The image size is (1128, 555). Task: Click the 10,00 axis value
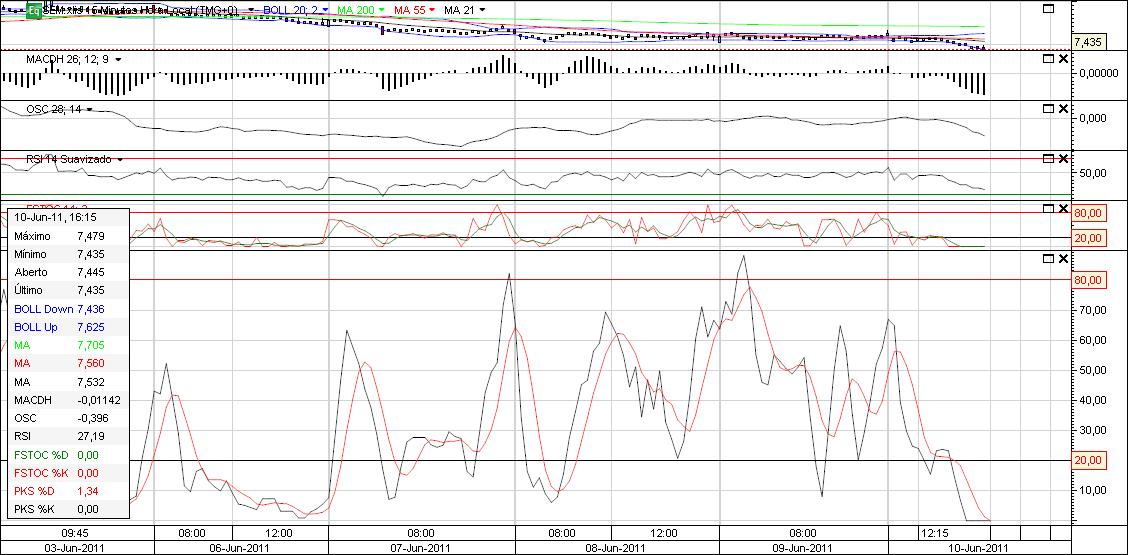pyautogui.click(x=1093, y=490)
